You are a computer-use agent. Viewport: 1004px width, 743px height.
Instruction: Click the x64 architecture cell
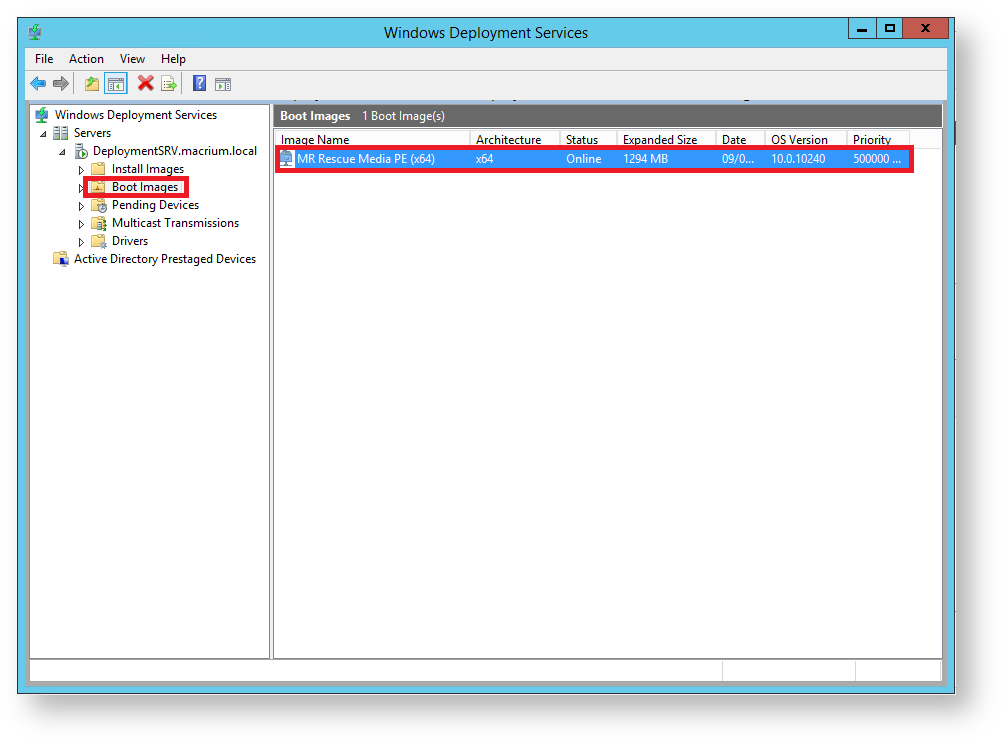(485, 159)
